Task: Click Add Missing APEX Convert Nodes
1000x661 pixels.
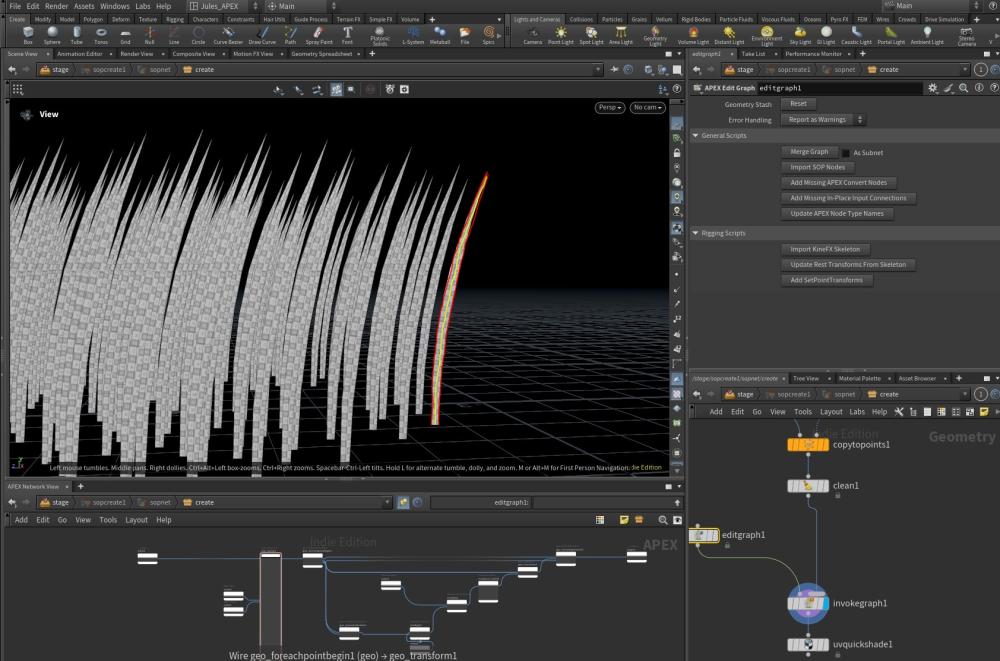Action: pyautogui.click(x=839, y=182)
